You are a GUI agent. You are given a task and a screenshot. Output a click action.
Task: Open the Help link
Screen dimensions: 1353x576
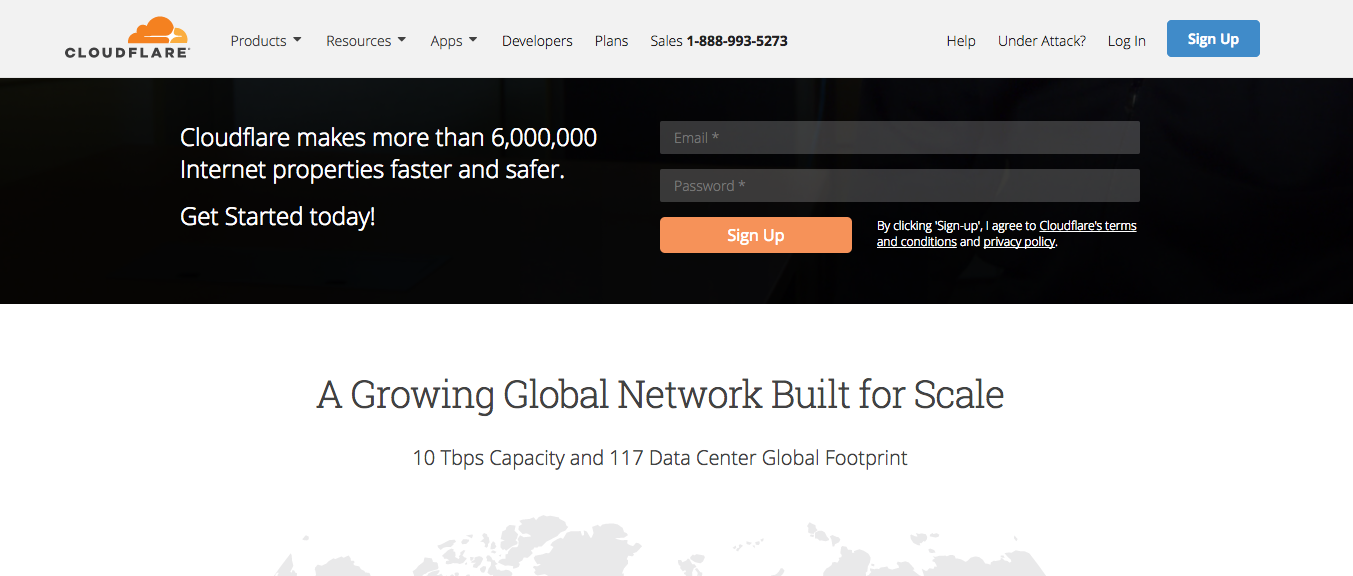pos(961,41)
